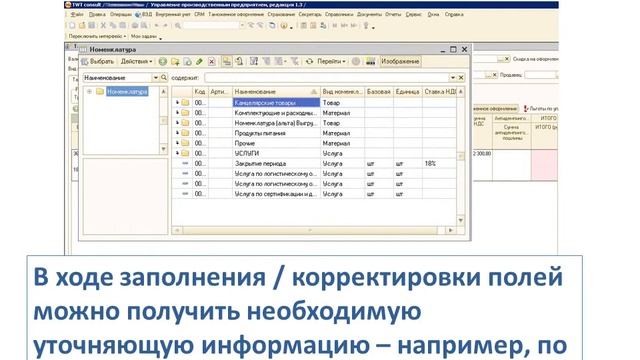This screenshot has width=640, height=360.
Task: Open the Операции menu
Action: click(121, 14)
